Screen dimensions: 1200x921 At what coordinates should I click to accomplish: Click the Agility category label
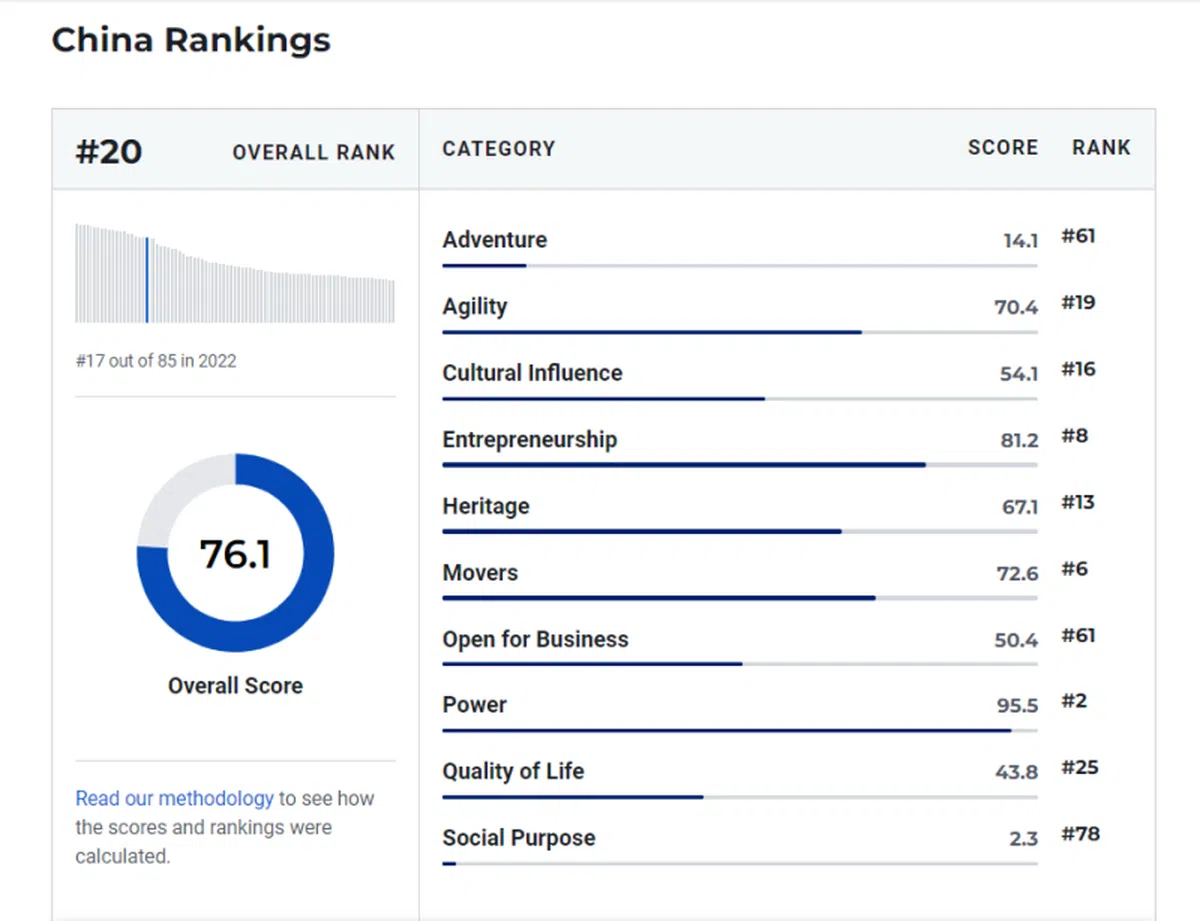(x=475, y=307)
